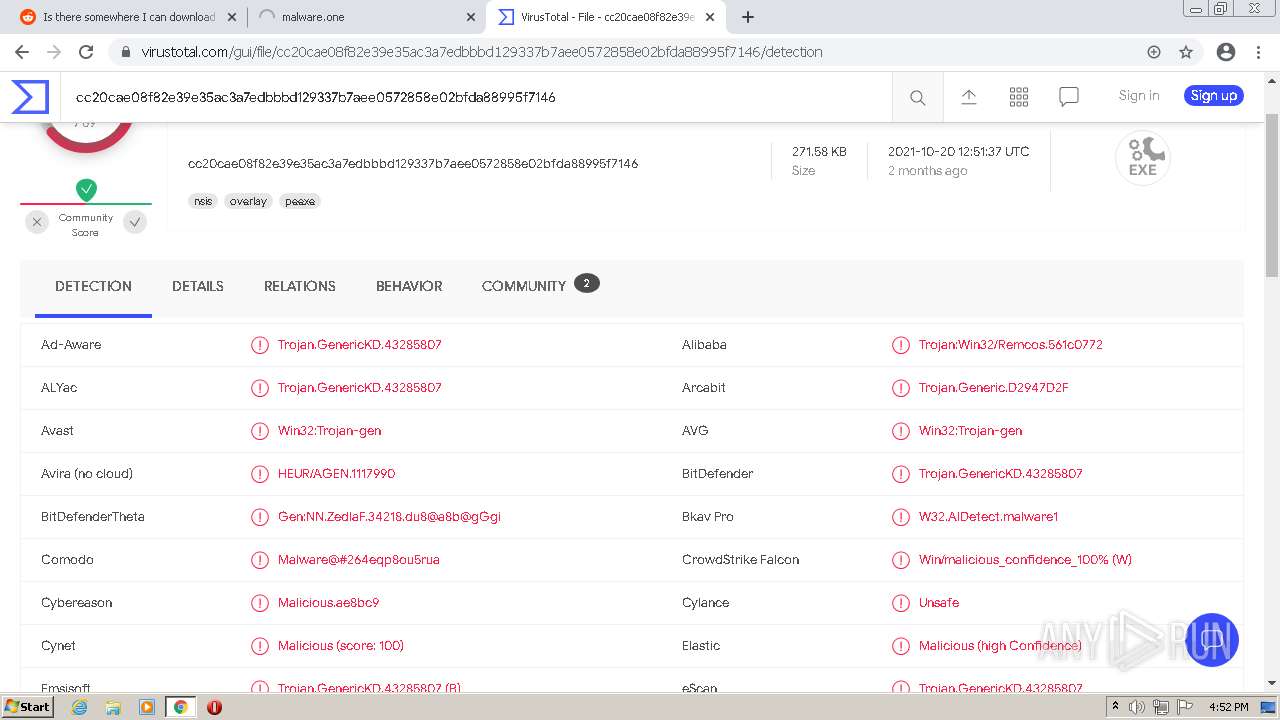The width and height of the screenshot is (1280, 720).
Task: Open Chrome three-dot menu
Action: [x=1257, y=52]
